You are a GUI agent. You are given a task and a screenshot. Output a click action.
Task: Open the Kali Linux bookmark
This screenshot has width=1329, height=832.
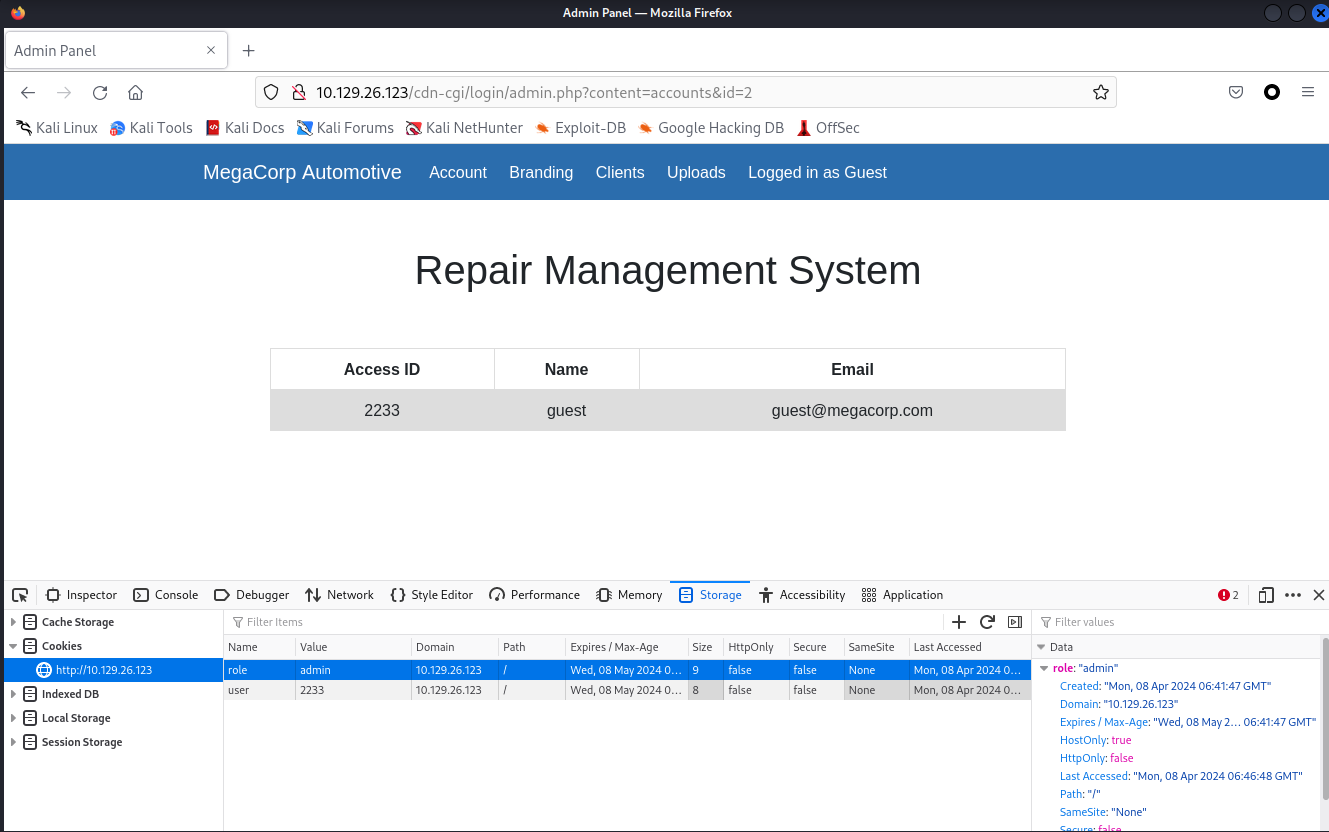57,128
